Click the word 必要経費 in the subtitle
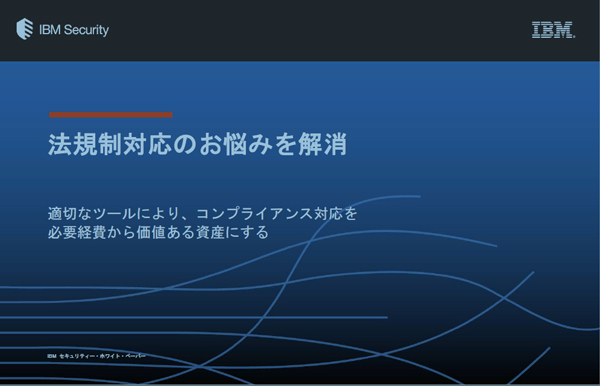 pos(77,232)
